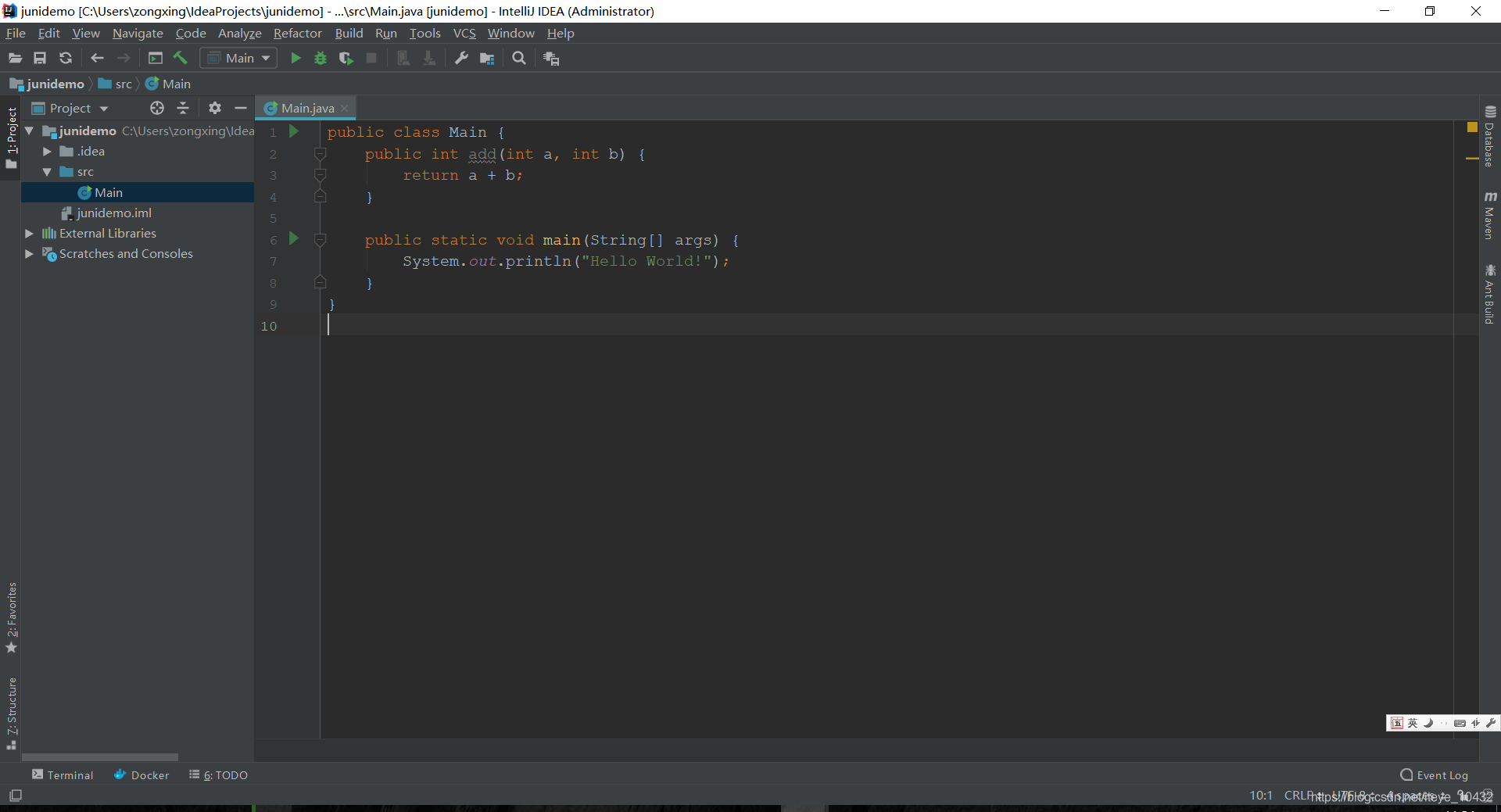Viewport: 1501px width, 812px height.
Task: Click the locate/scroll from source target icon
Action: [x=157, y=108]
